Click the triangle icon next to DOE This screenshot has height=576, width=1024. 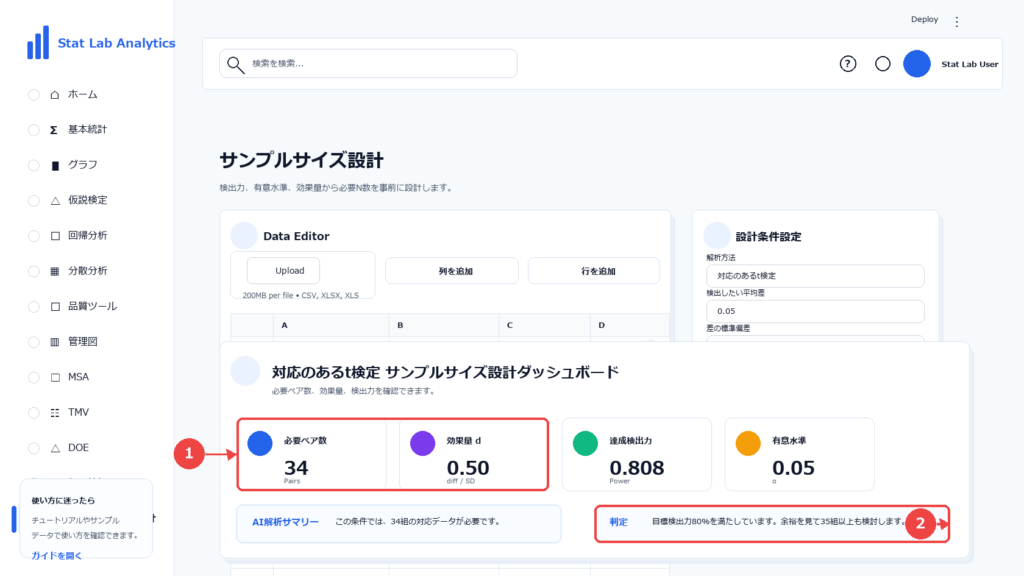tap(55, 447)
